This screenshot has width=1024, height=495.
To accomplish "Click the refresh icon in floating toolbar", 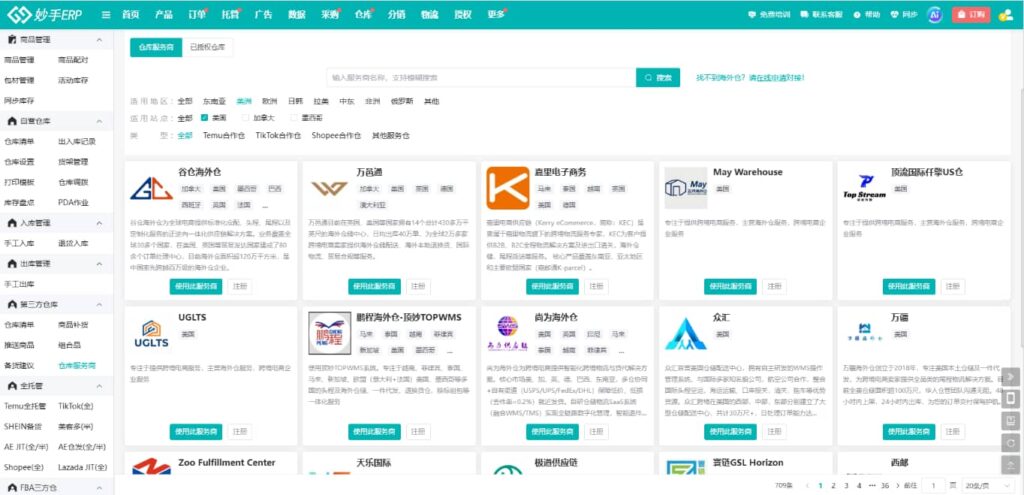I will pyautogui.click(x=1010, y=442).
